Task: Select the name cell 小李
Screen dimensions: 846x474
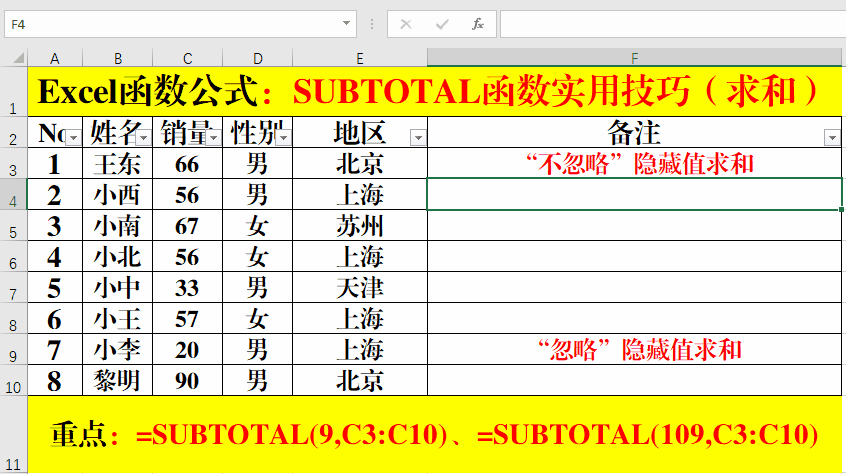Action: click(x=118, y=349)
